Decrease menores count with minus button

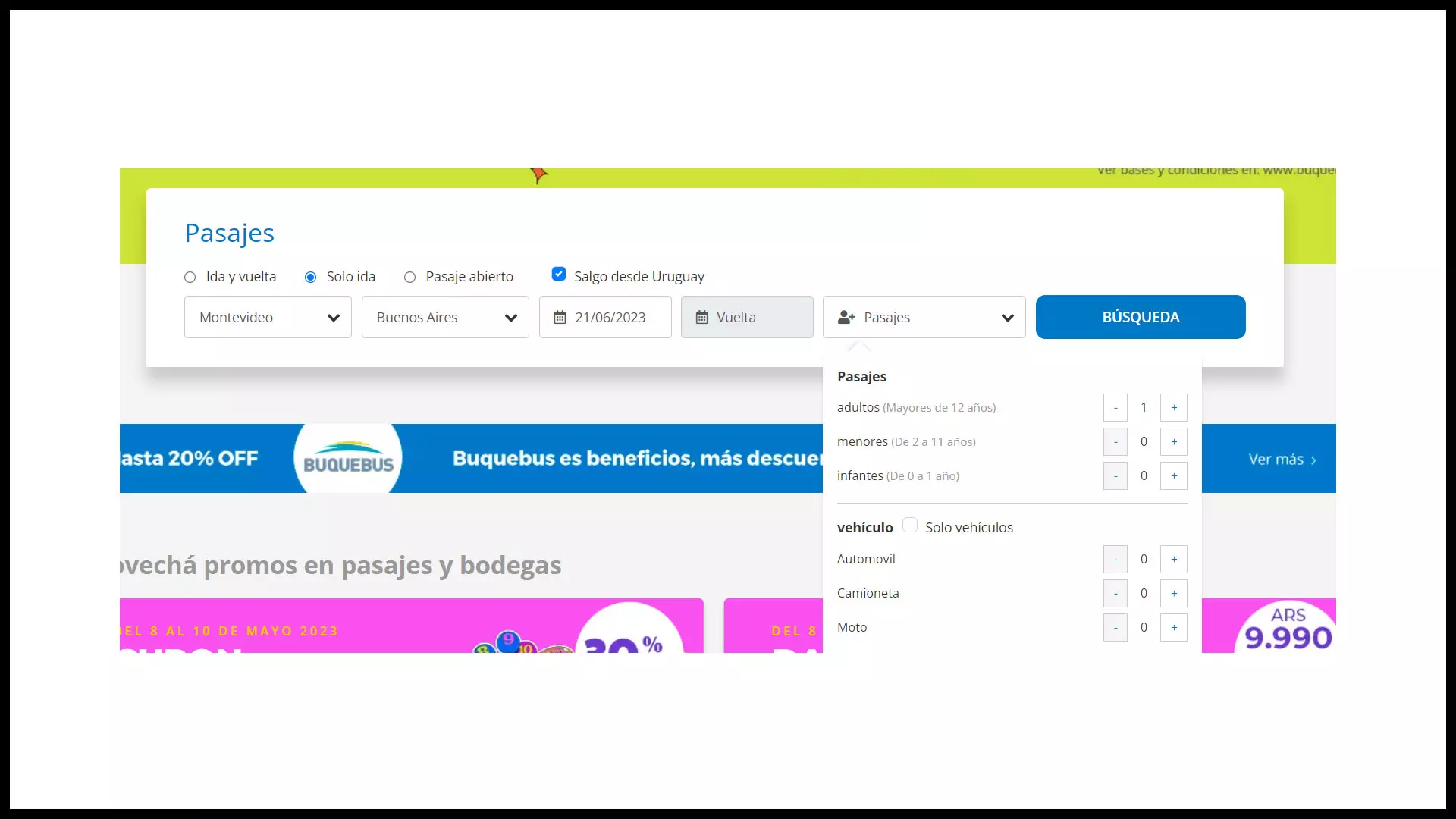(1116, 442)
